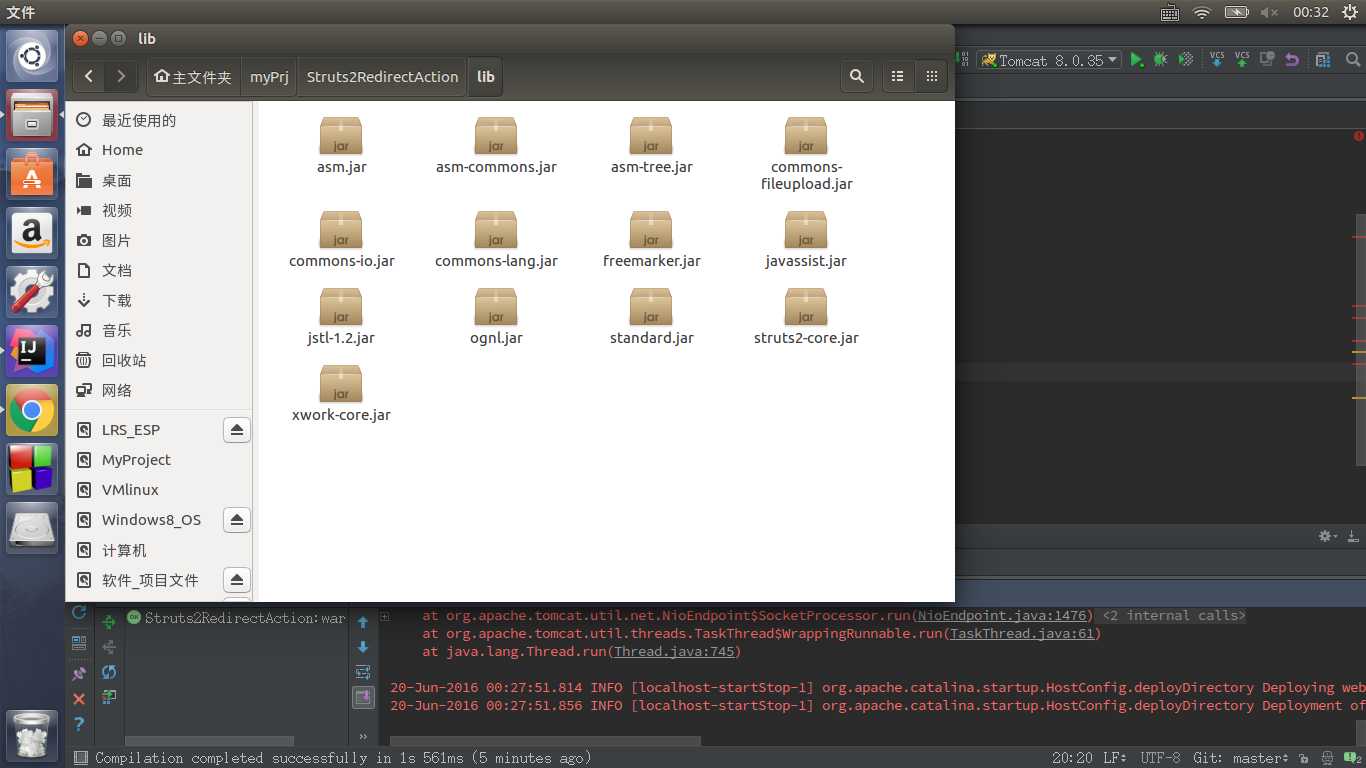This screenshot has height=768, width=1366.
Task: Navigate to Struts2RedirectAction breadcrumb
Action: (382, 77)
